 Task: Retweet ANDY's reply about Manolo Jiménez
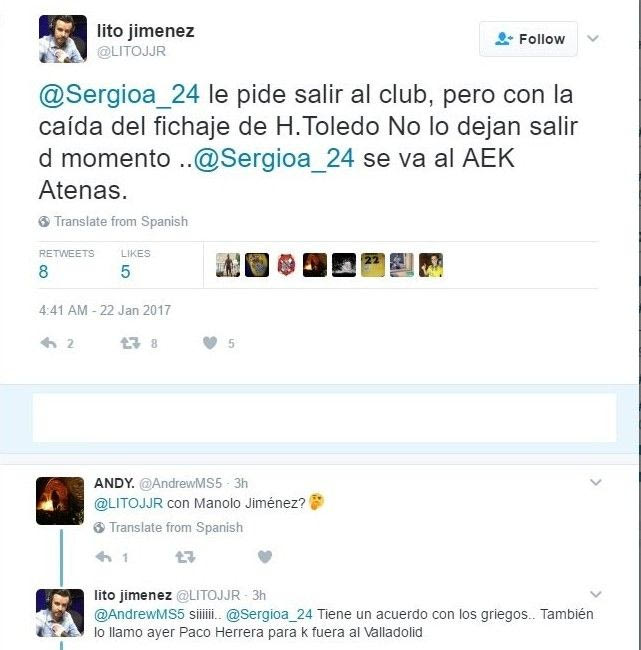coord(185,557)
